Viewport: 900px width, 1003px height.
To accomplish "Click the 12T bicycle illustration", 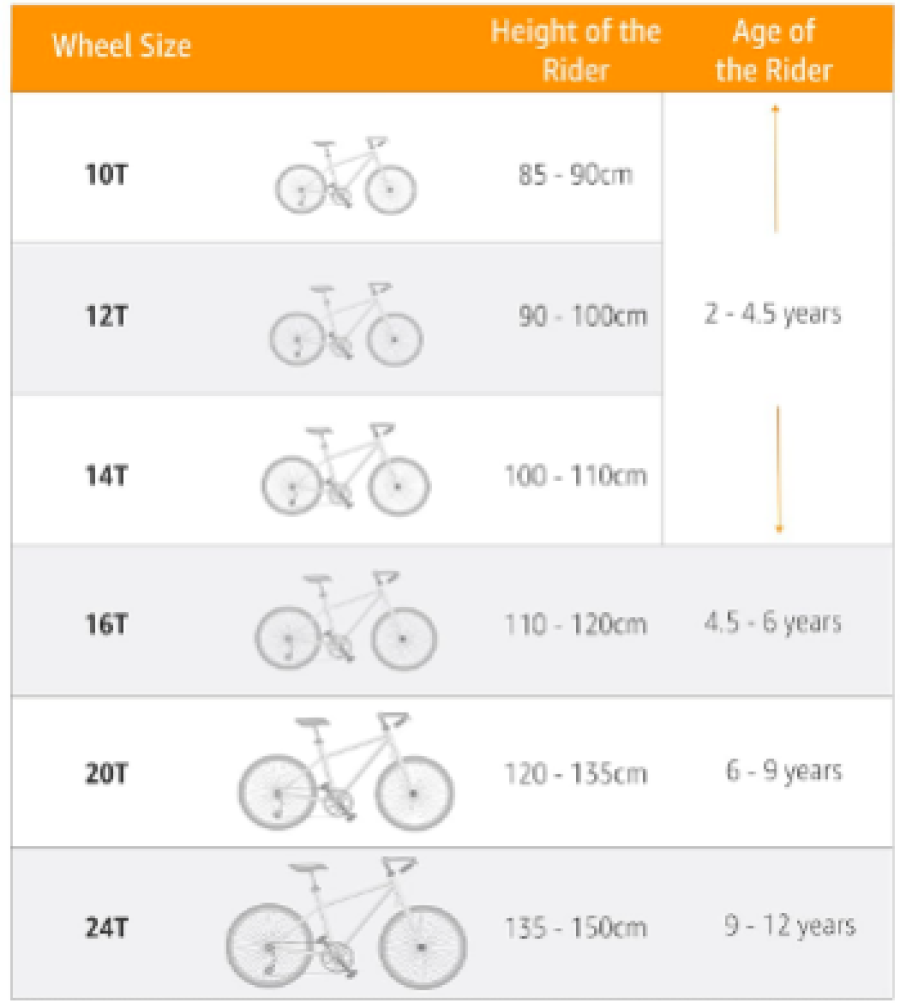I will point(345,324).
